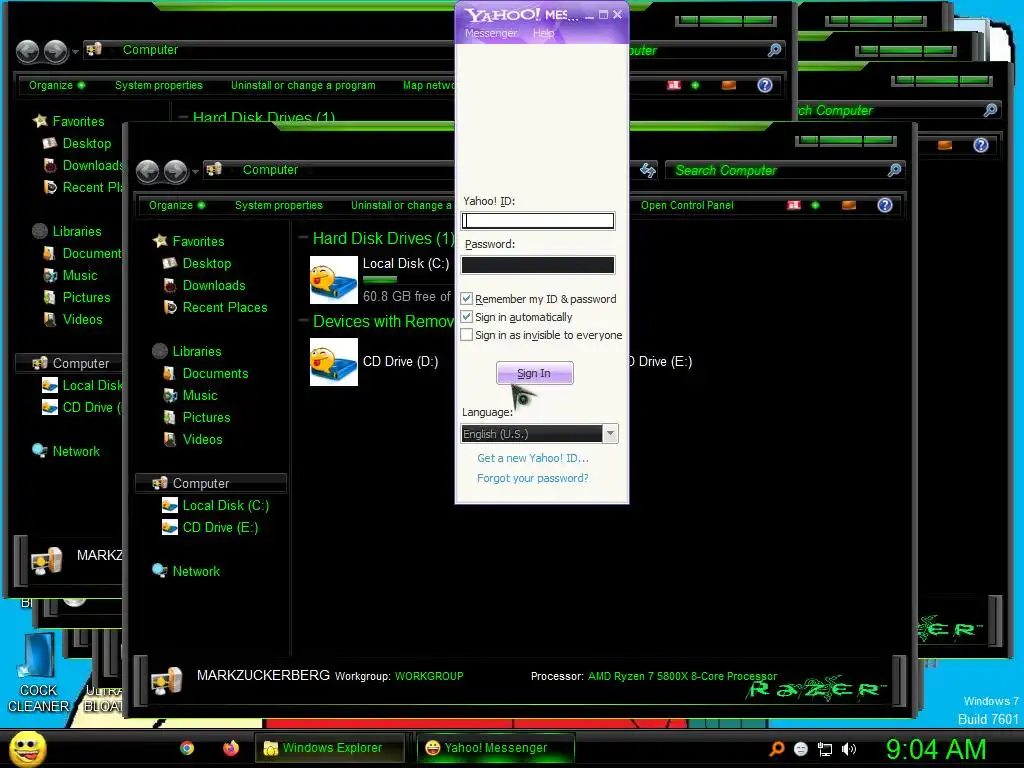Select Music in rear Explorer navigation pane
The image size is (1024, 768).
coord(80,275)
